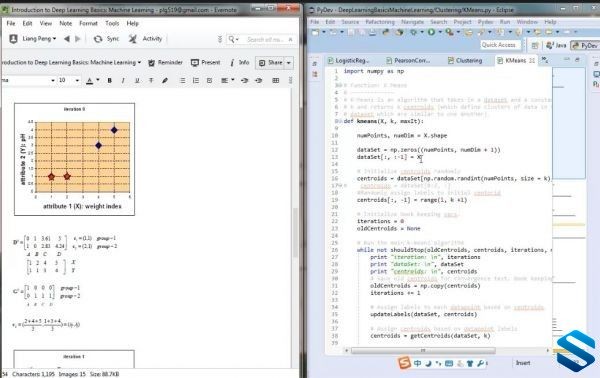Click the Evernote search notes field
The height and width of the screenshot is (378, 600).
[x=265, y=39]
